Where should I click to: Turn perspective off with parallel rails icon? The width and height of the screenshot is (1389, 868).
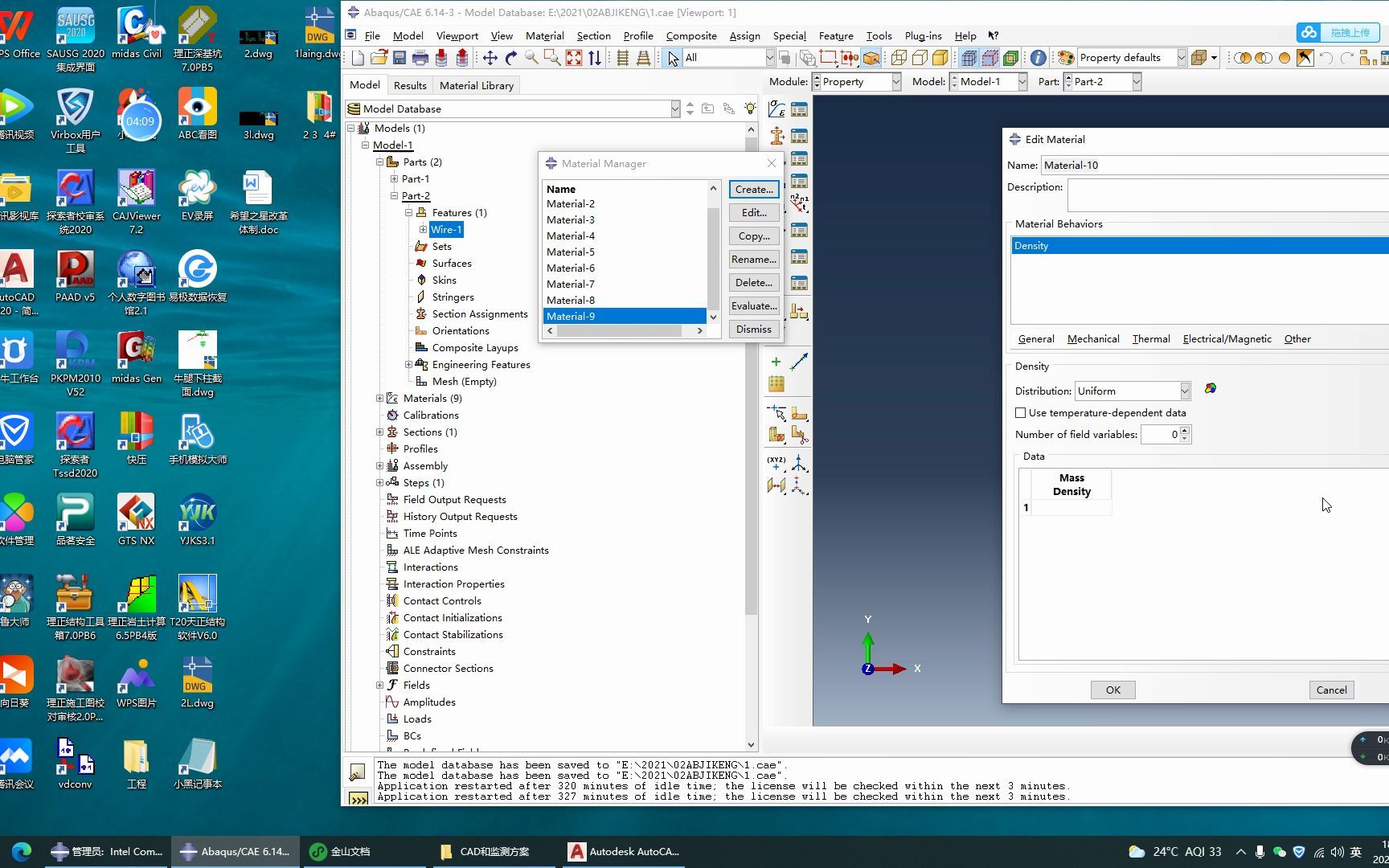tap(623, 58)
